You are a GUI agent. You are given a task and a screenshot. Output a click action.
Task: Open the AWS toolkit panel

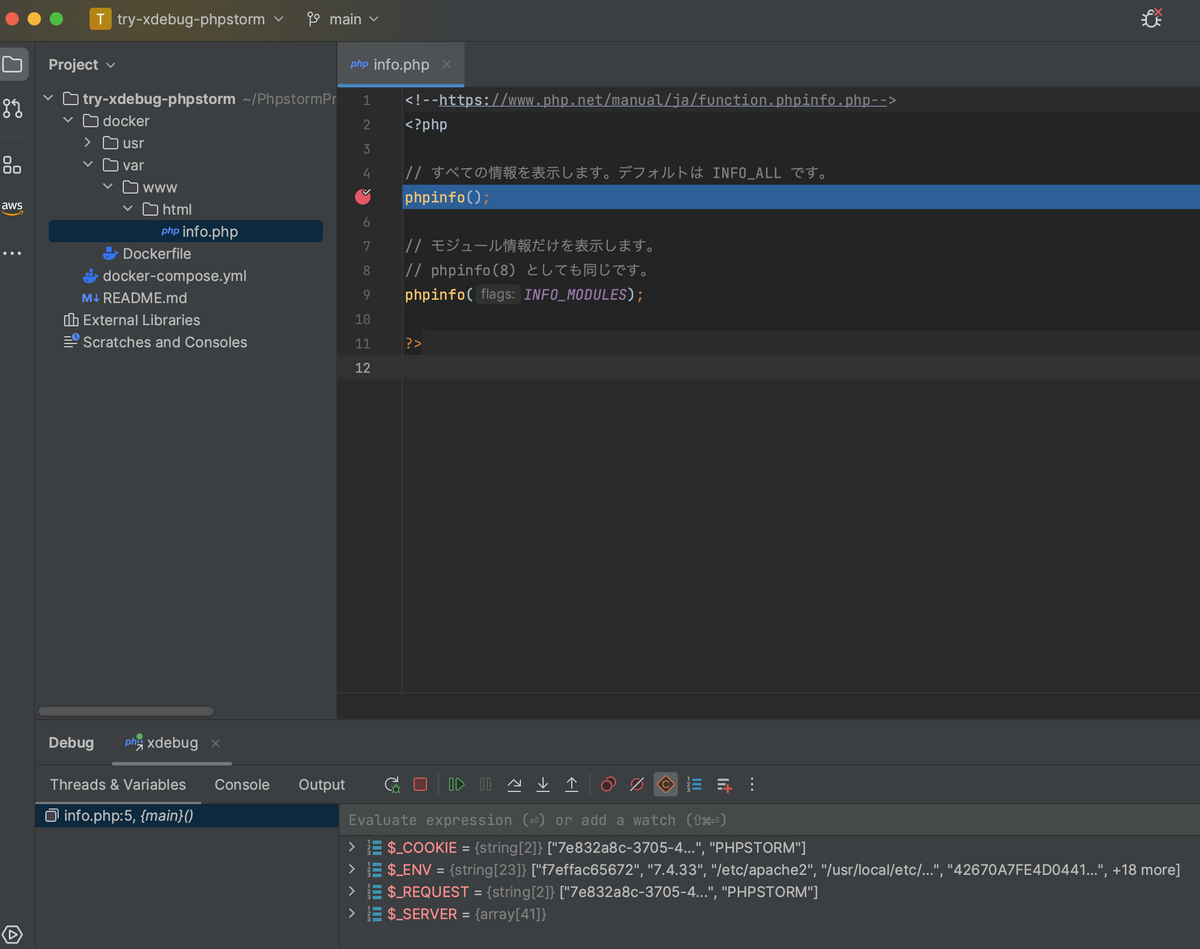pos(12,207)
